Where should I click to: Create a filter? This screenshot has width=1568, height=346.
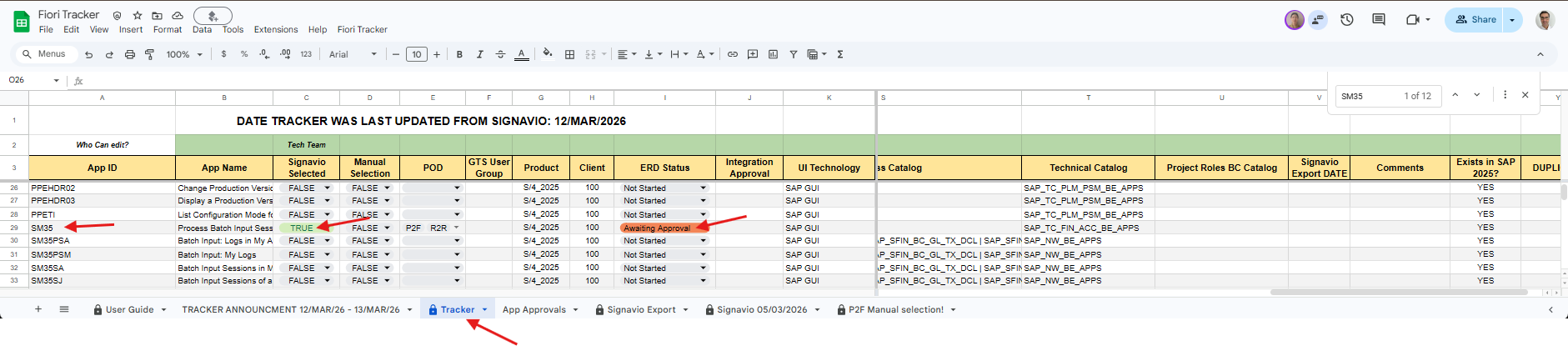point(794,54)
